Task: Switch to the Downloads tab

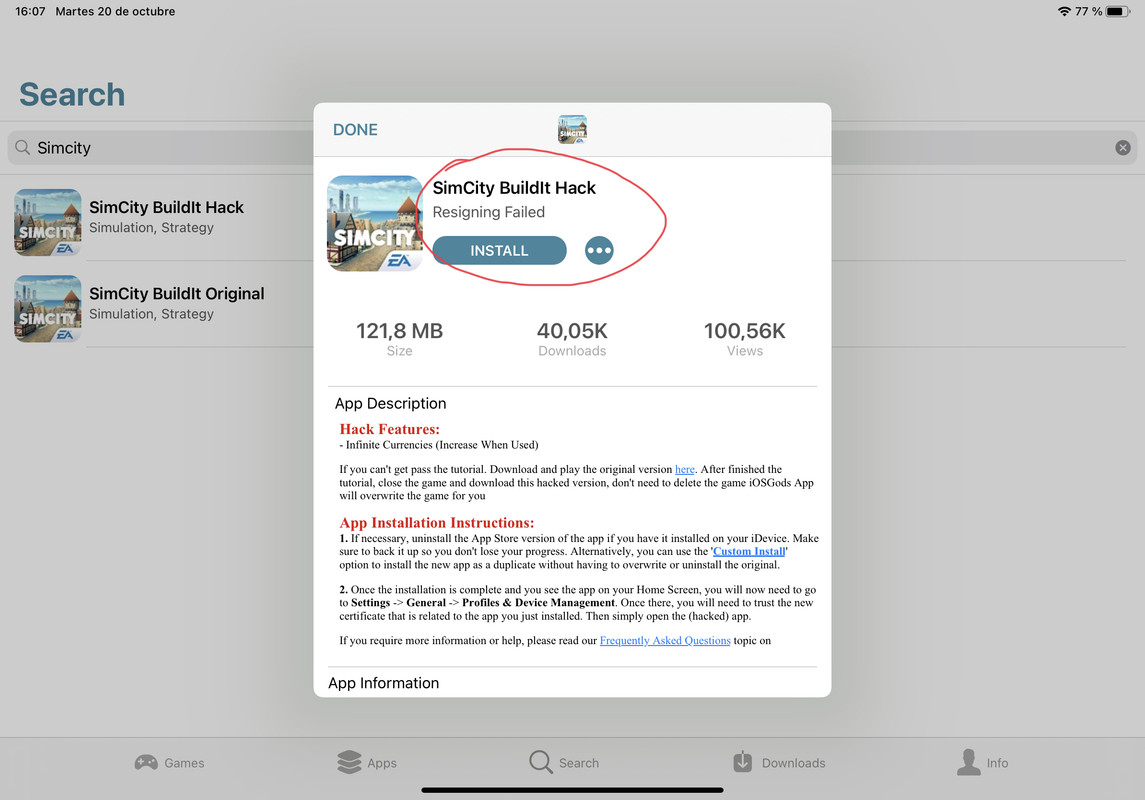Action: click(x=778, y=763)
